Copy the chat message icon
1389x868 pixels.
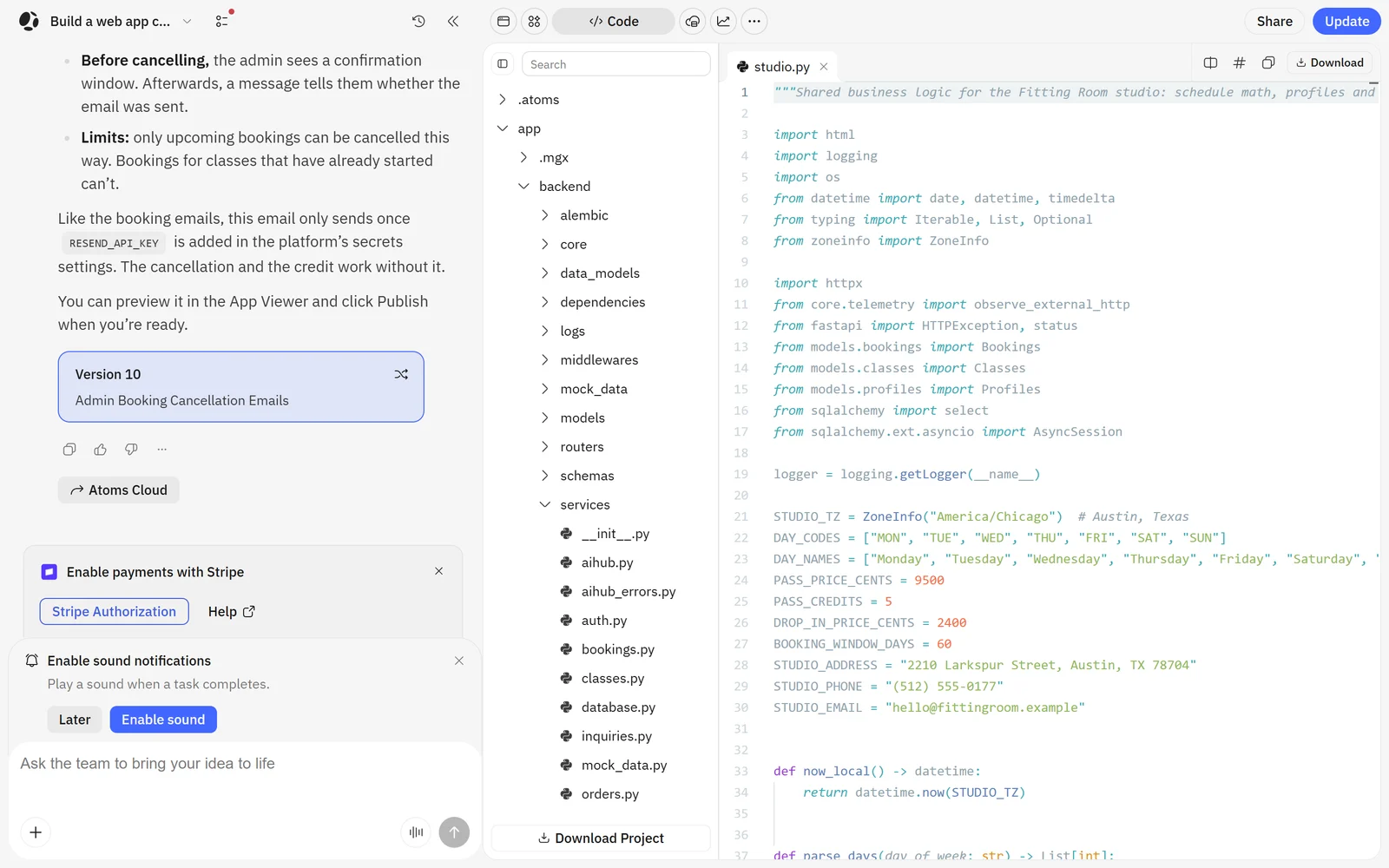(69, 449)
